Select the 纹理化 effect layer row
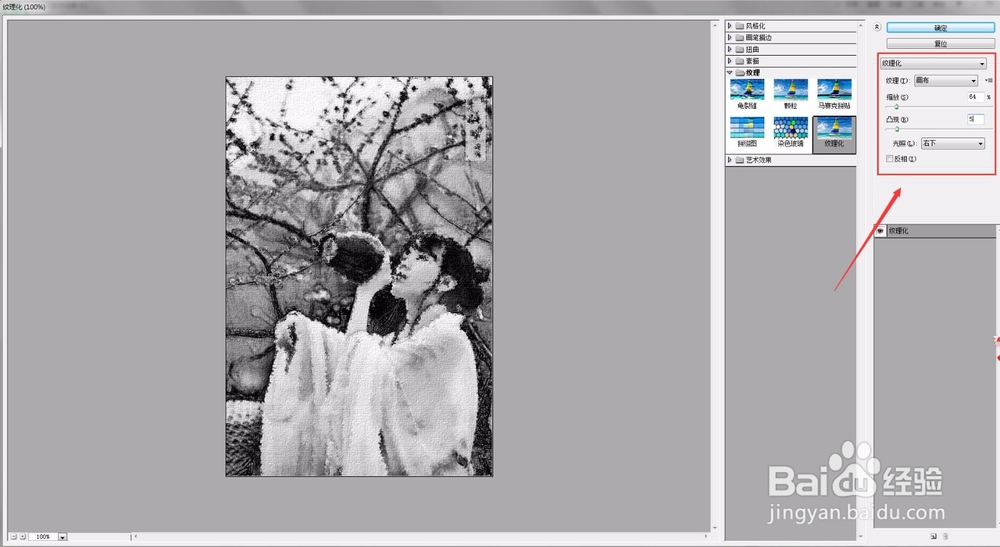Viewport: 1000px width, 547px height. point(934,231)
